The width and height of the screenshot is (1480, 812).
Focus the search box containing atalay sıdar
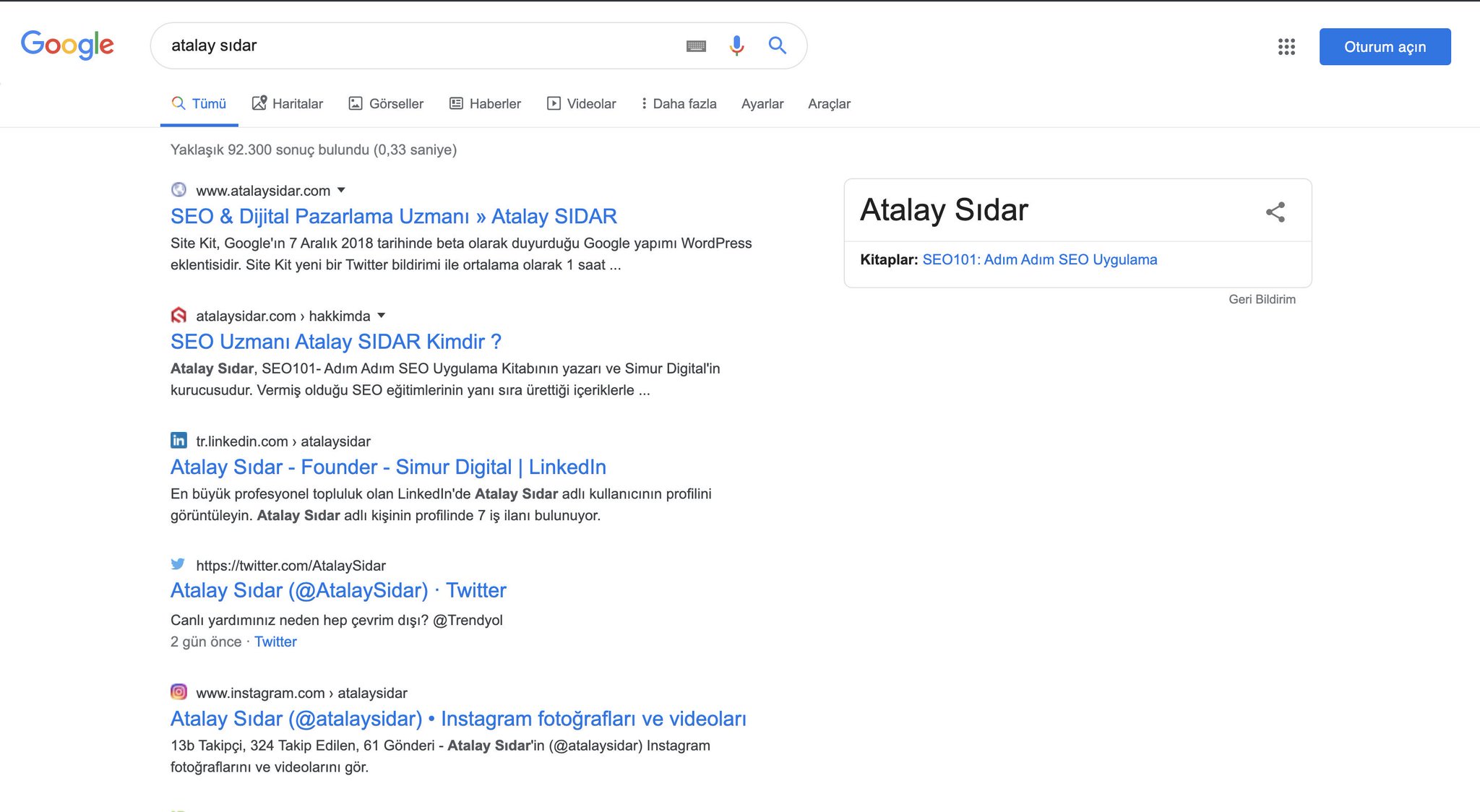tap(419, 46)
